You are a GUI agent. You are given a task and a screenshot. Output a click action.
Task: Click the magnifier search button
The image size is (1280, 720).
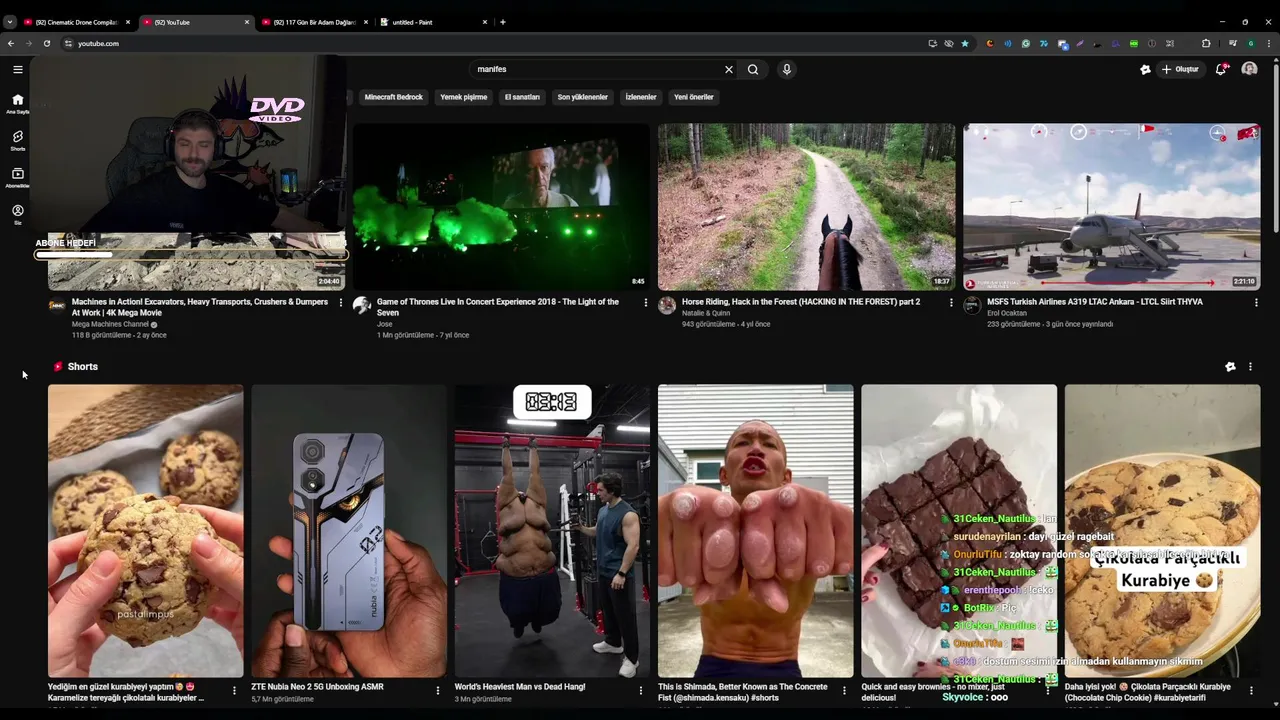[x=753, y=69]
